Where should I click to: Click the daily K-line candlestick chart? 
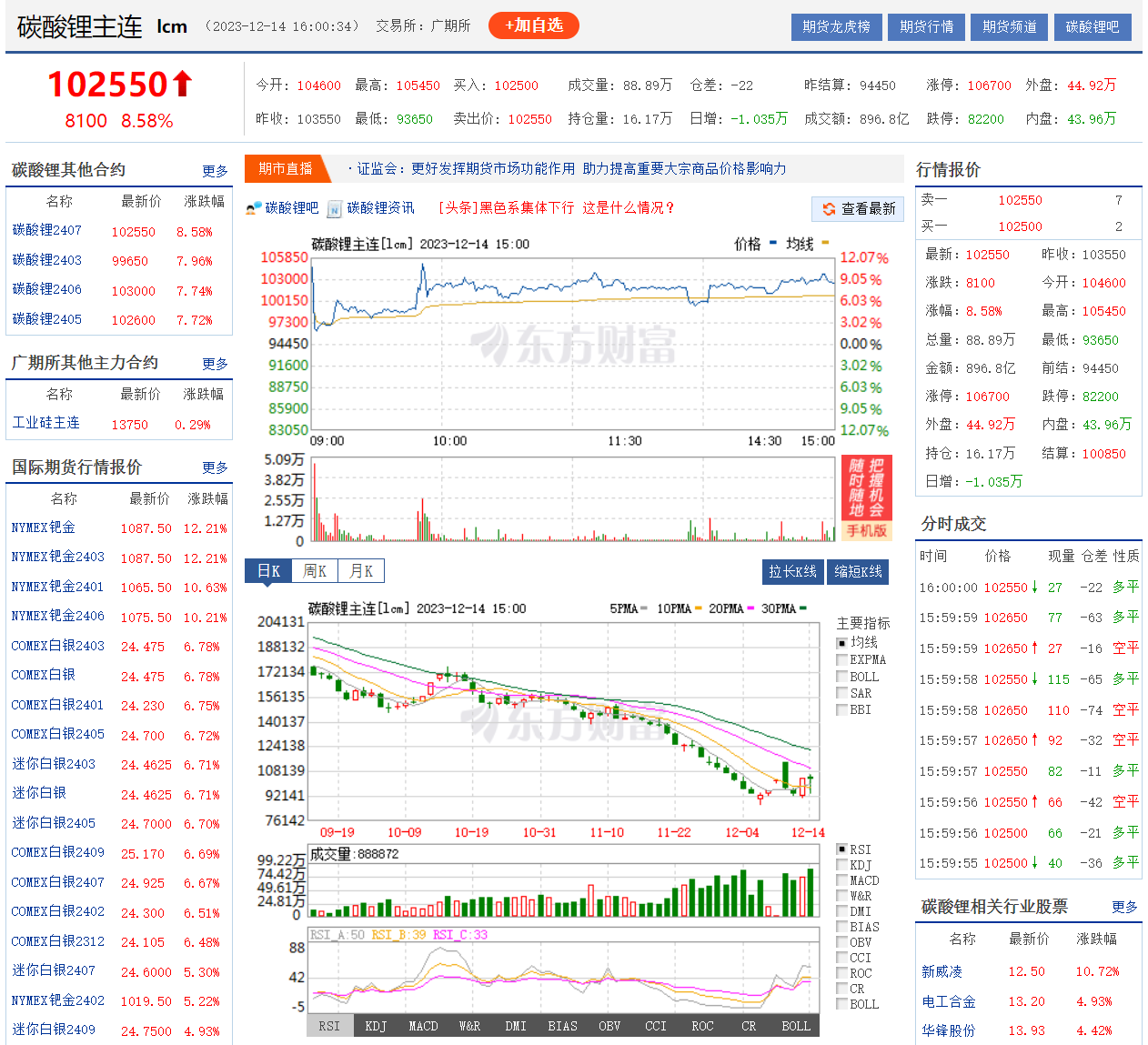pyautogui.click(x=565, y=721)
